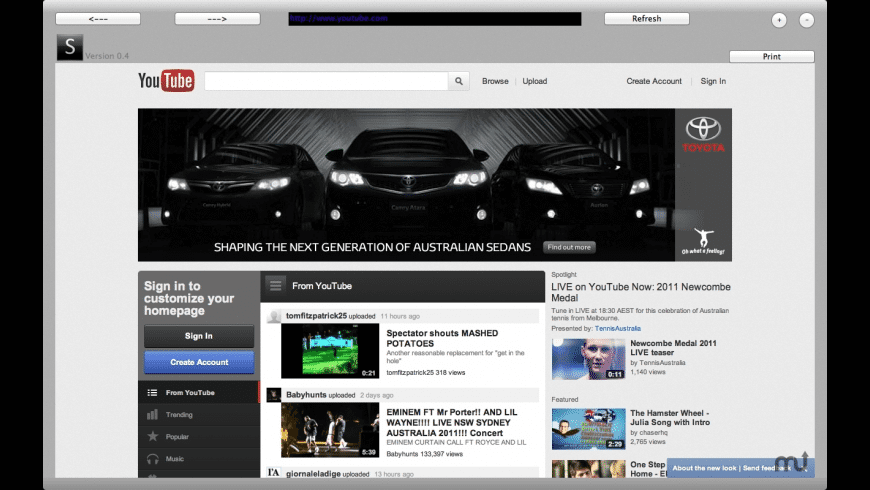Screen dimensions: 870x490
Task: Click the Trending bar chart icon
Action: (153, 414)
